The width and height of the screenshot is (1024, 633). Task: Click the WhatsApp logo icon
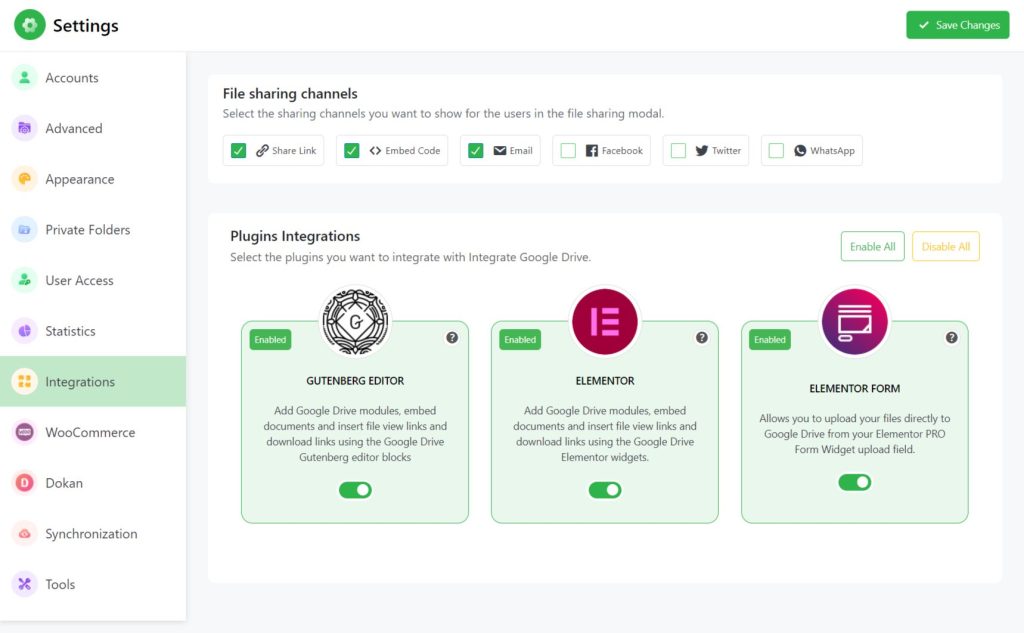[x=800, y=150]
